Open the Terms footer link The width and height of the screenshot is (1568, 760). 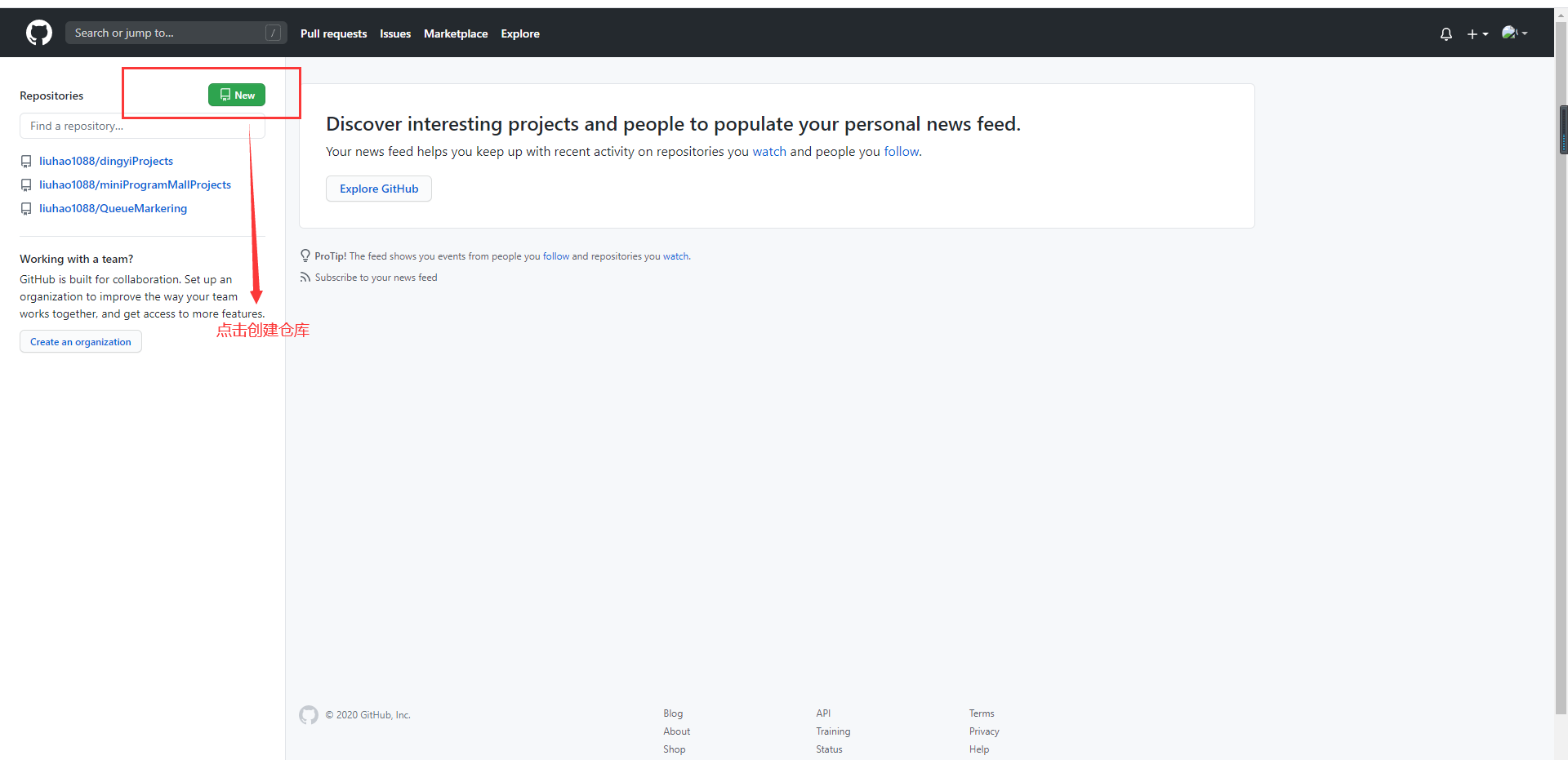tap(982, 713)
